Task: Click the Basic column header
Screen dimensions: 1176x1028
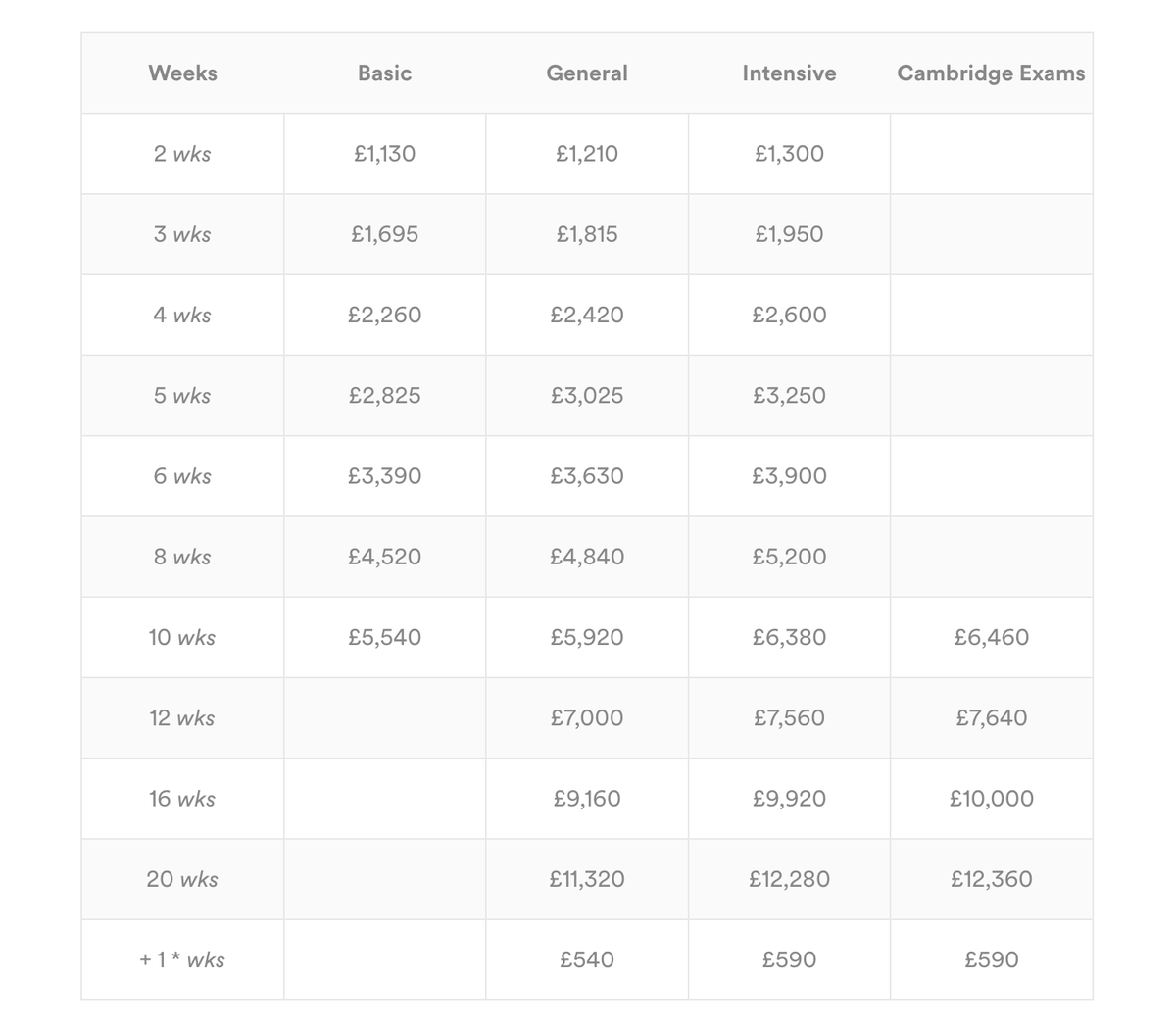Action: coord(384,73)
